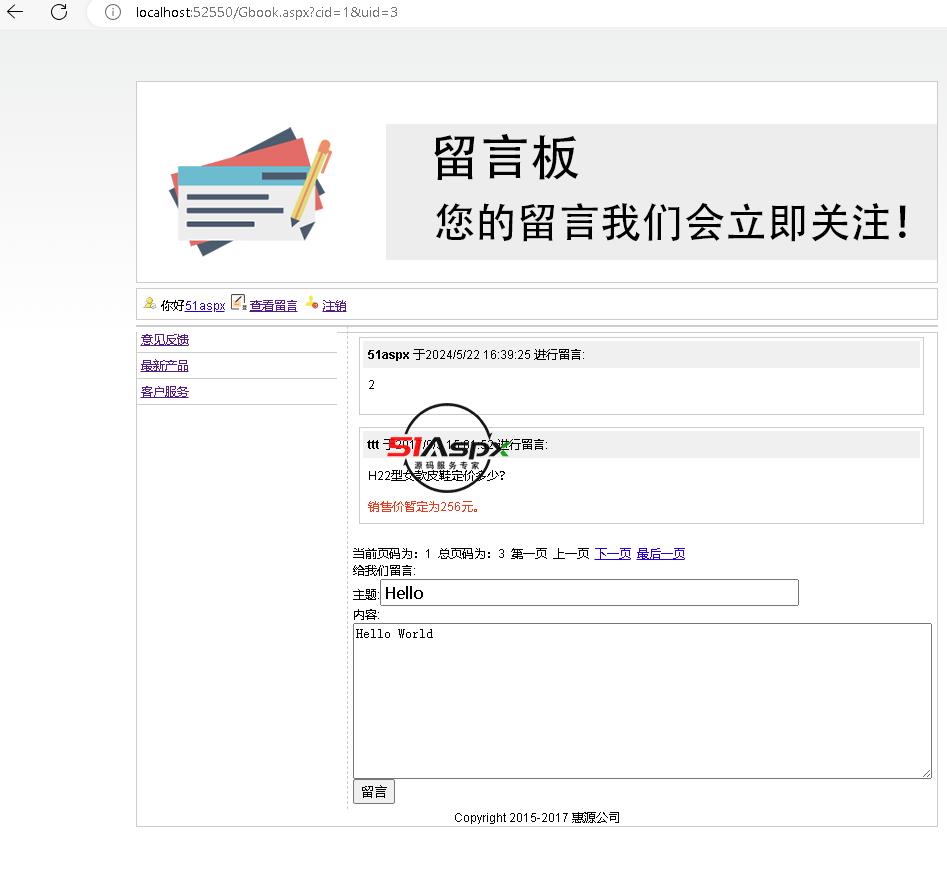Image resolution: width=947 pixels, height=872 pixels.
Task: Click inside the 内容 message text area
Action: [641, 700]
